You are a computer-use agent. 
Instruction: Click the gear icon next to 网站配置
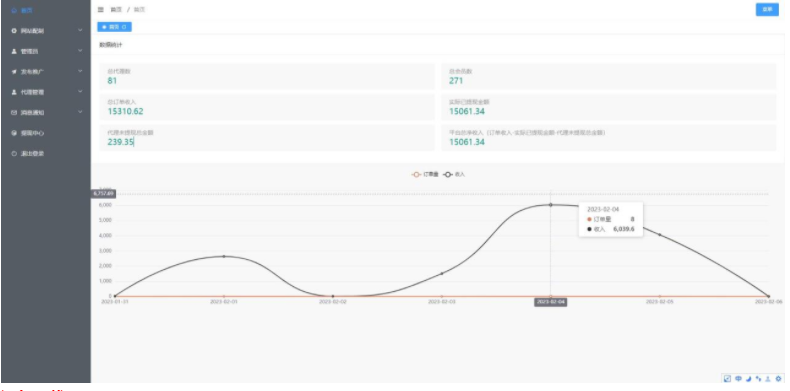click(14, 31)
